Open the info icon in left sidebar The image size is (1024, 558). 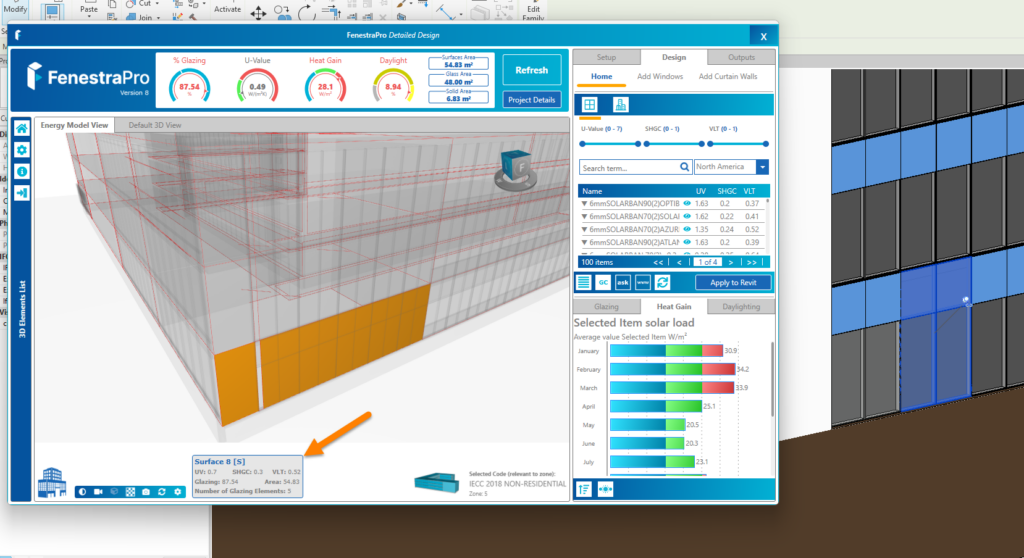(22, 172)
